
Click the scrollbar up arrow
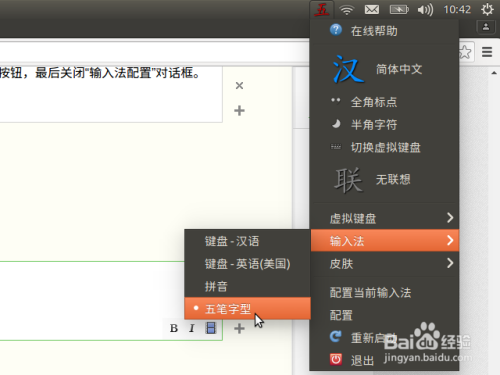(494, 73)
